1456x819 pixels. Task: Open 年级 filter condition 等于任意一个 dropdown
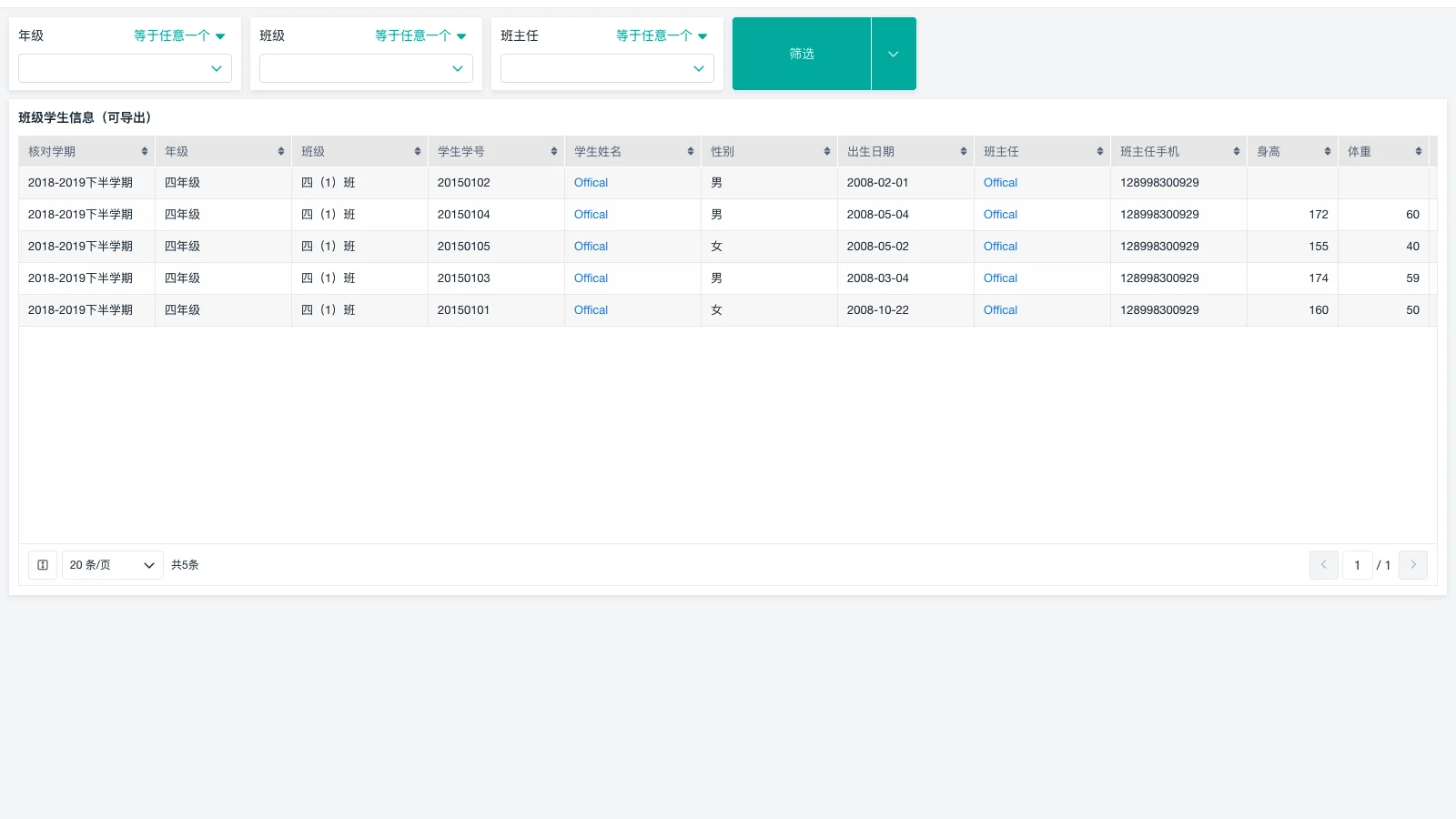179,35
